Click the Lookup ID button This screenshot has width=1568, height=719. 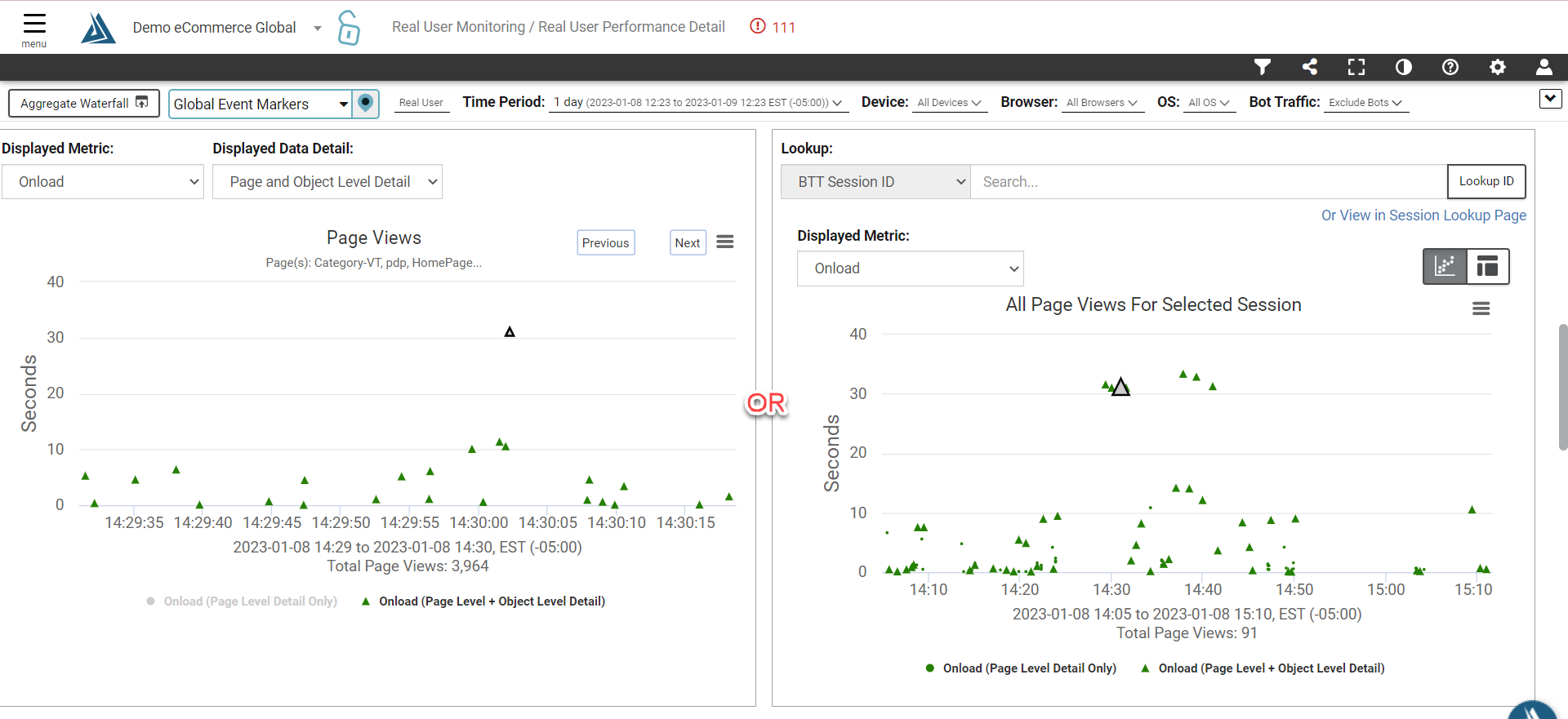point(1486,181)
